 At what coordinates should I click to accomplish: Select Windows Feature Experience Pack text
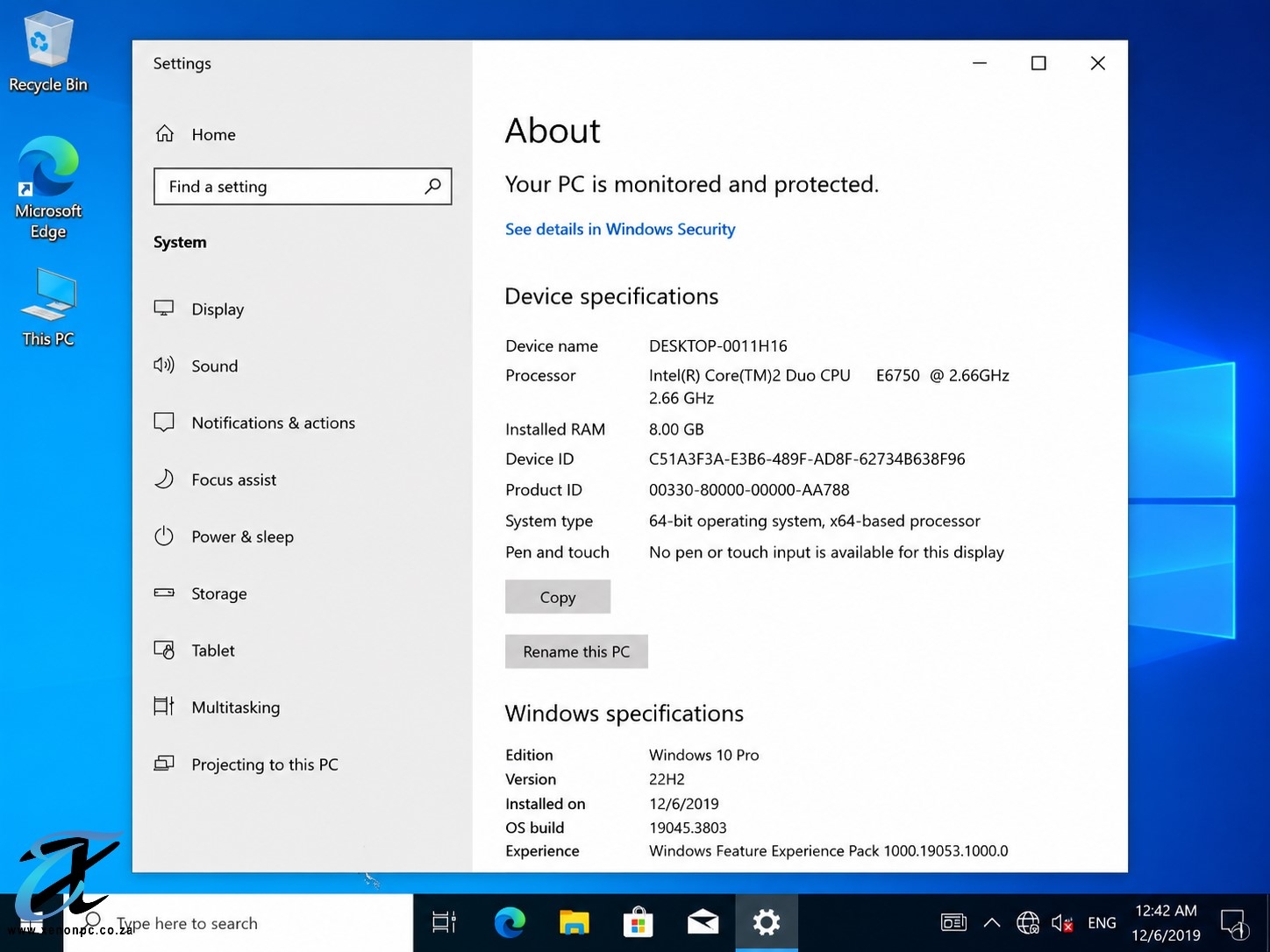coord(829,851)
